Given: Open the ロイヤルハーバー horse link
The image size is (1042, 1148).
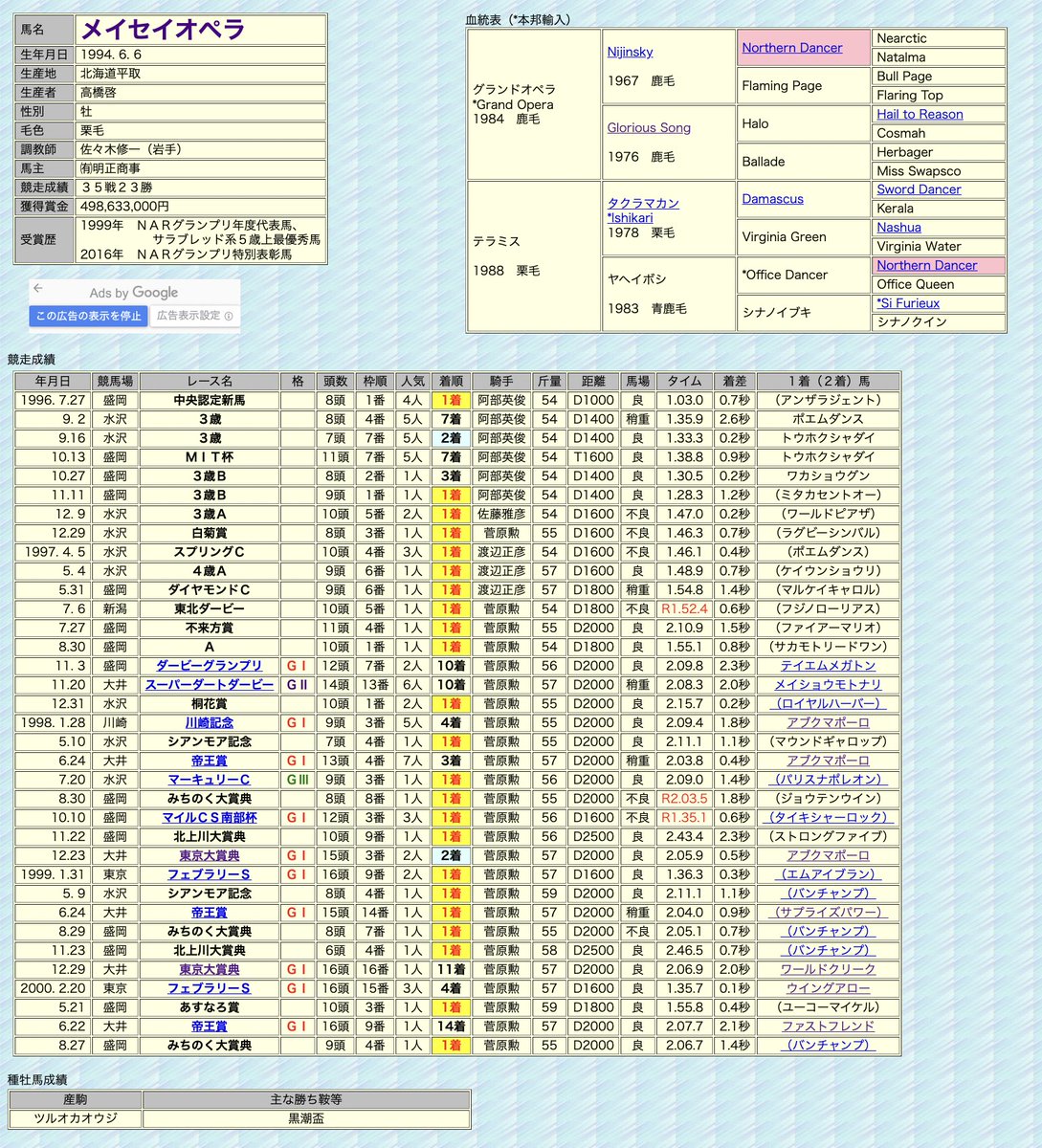Looking at the screenshot, I should pos(828,704).
